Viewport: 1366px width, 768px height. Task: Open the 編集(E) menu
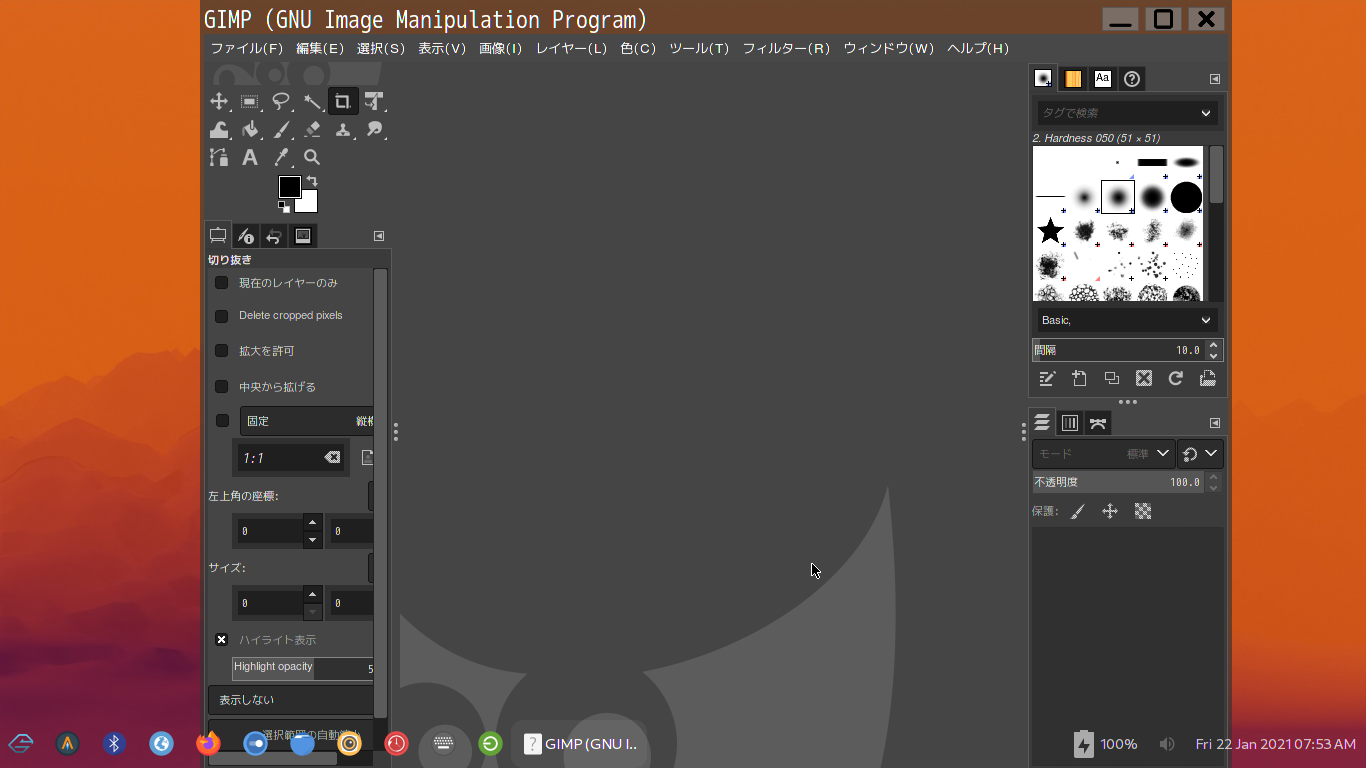click(x=320, y=48)
